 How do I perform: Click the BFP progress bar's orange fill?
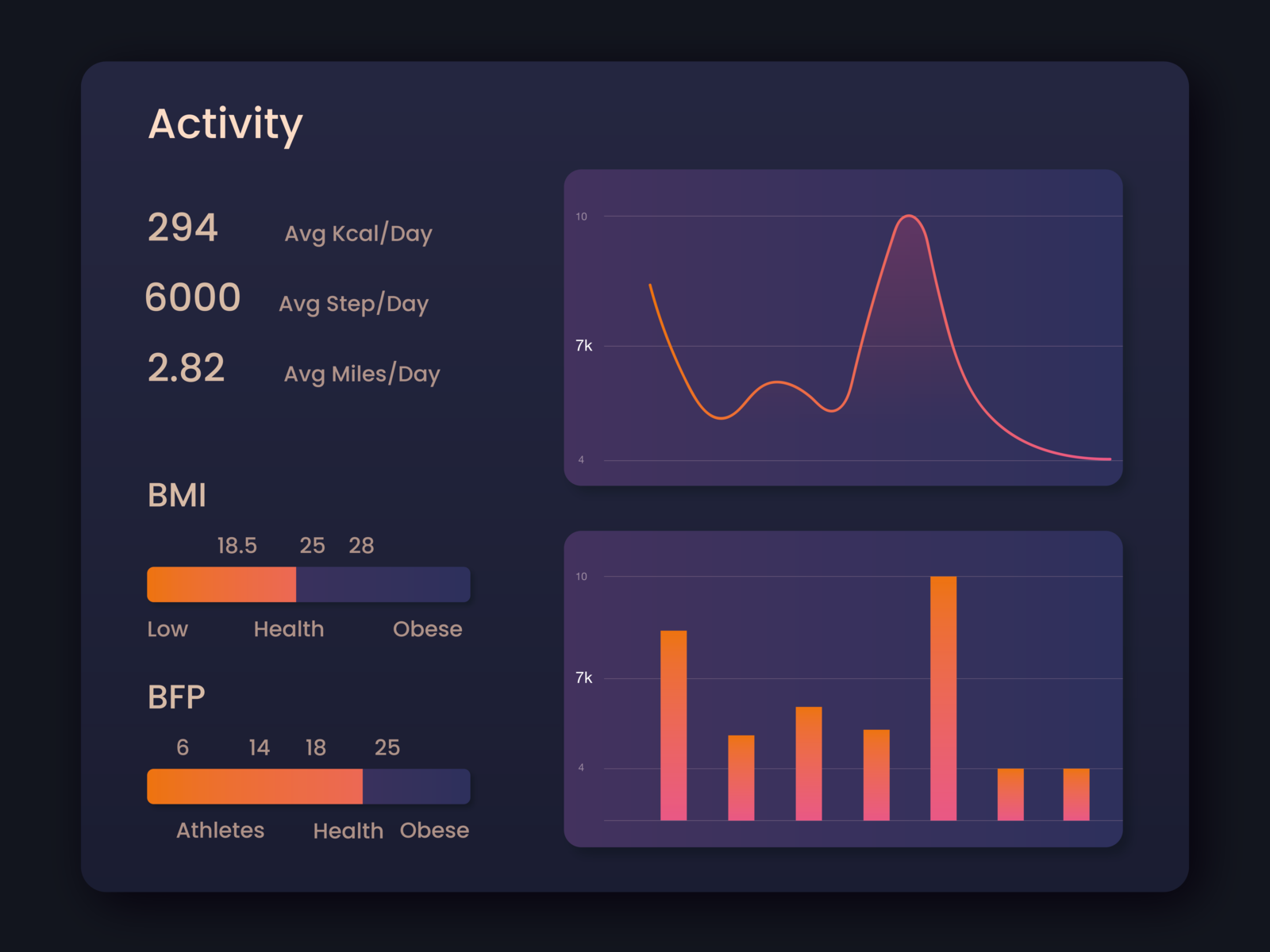[x=255, y=786]
